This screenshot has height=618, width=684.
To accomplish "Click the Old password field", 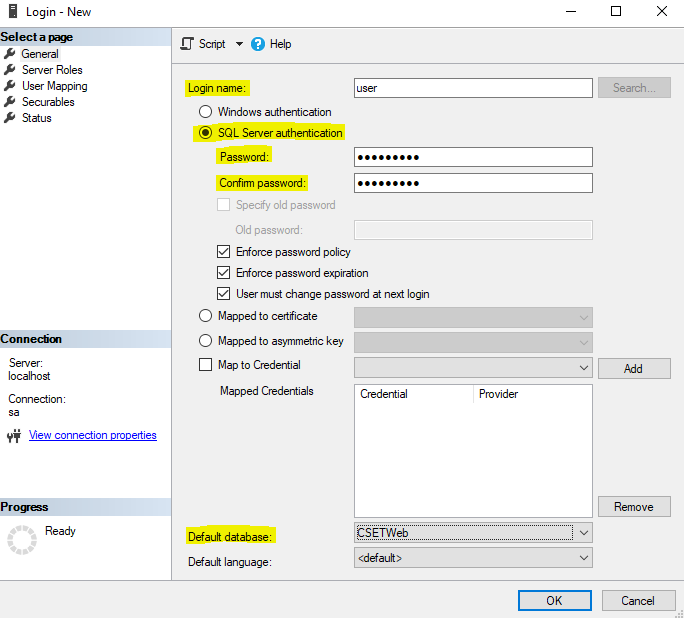I will [473, 230].
